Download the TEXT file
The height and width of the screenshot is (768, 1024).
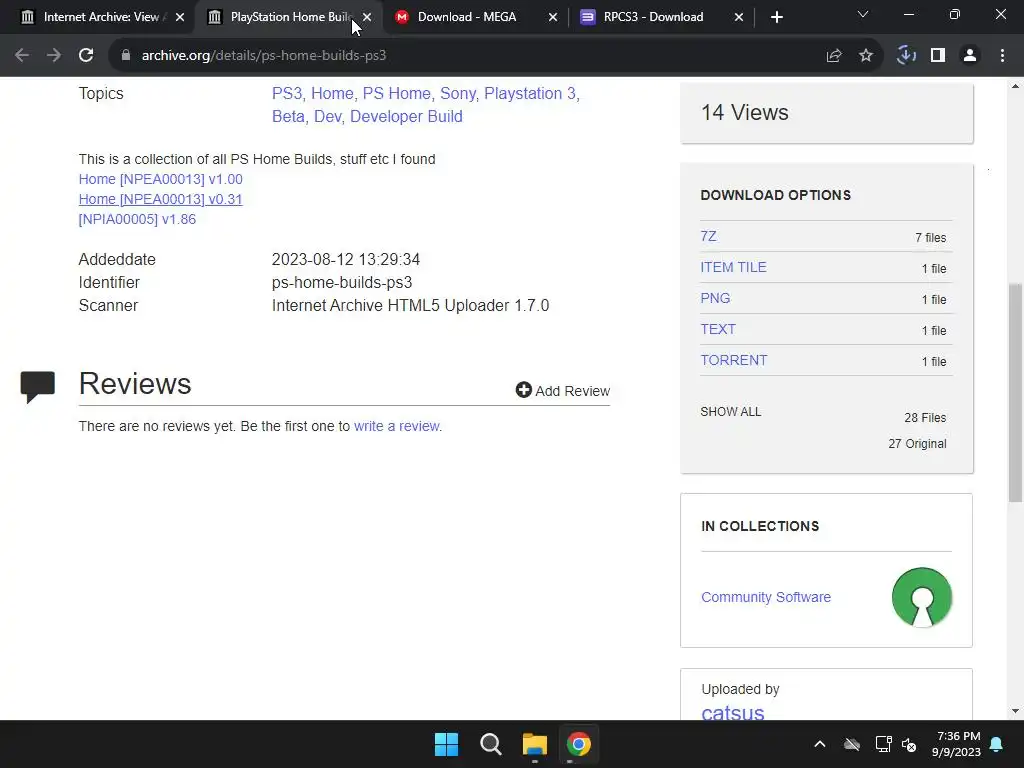(718, 329)
